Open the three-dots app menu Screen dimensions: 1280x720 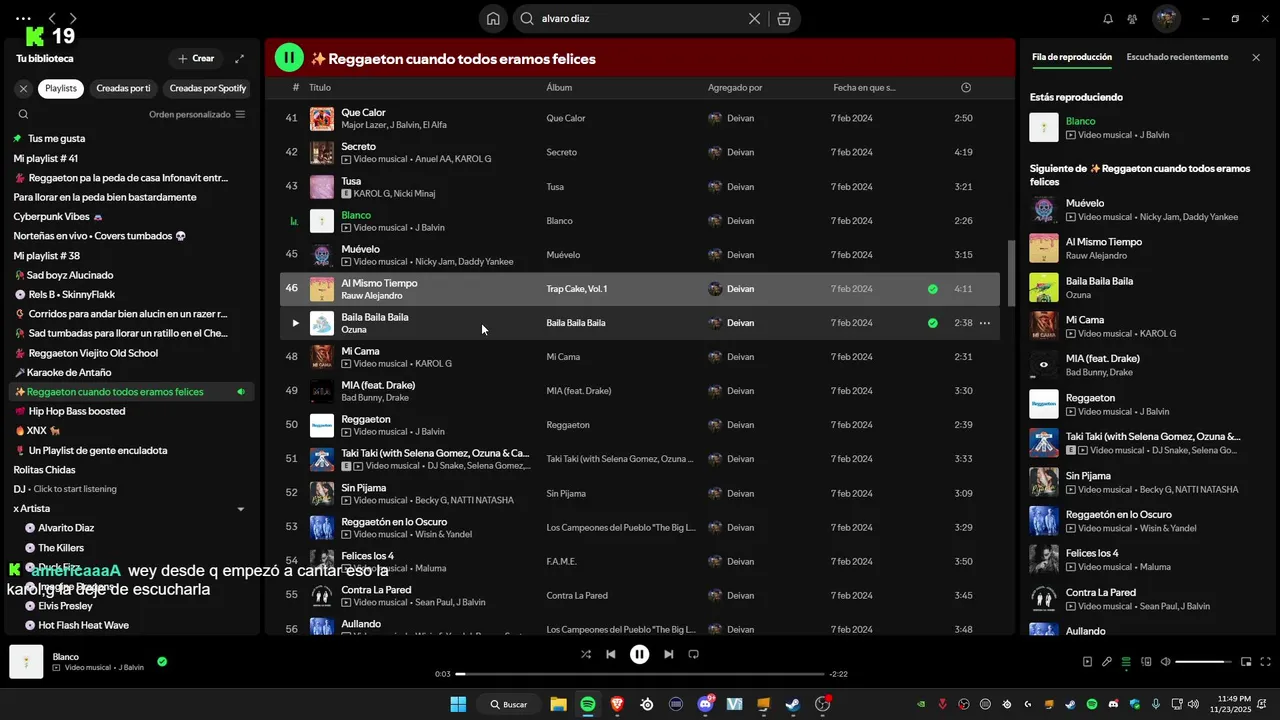24,18
